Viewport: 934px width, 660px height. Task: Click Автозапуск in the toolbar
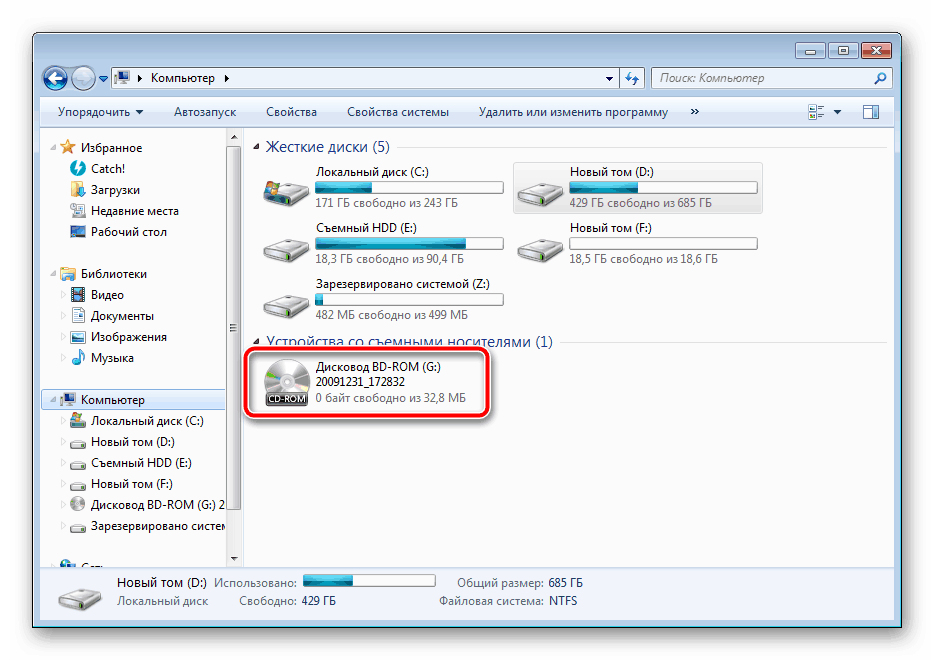(204, 112)
